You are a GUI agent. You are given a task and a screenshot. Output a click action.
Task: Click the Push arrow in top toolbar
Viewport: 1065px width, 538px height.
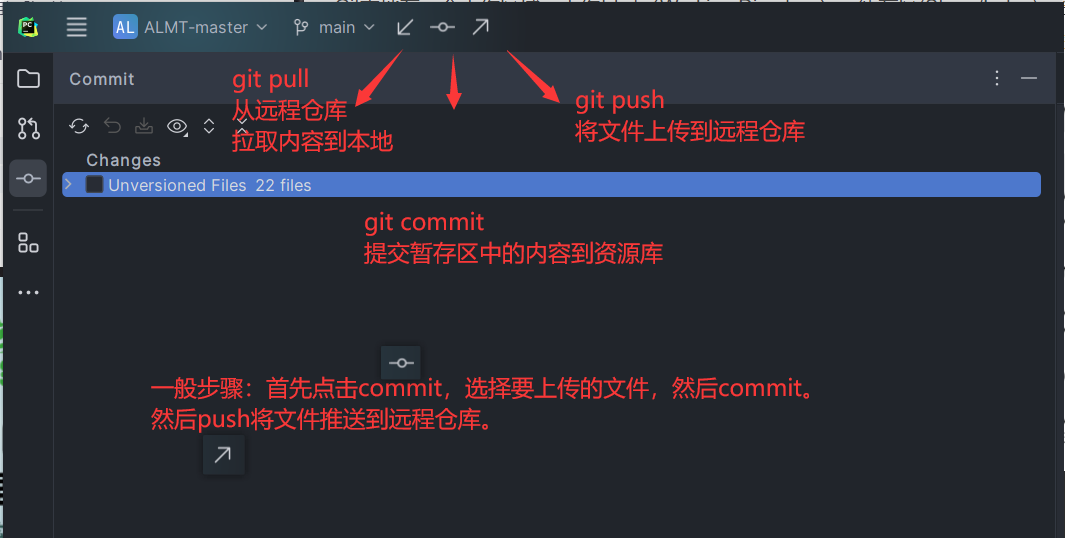480,27
